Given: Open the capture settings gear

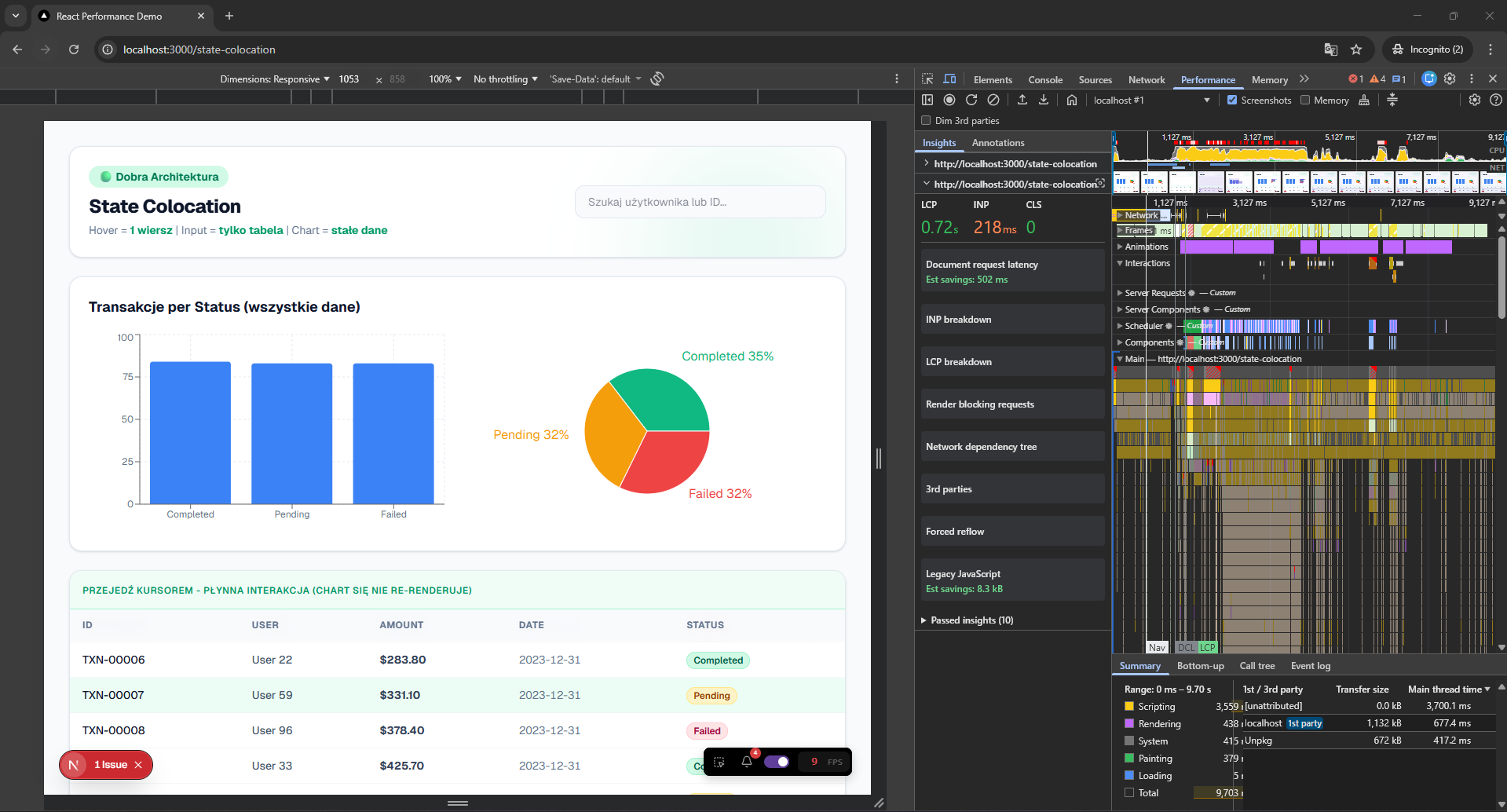Looking at the screenshot, I should click(1474, 100).
